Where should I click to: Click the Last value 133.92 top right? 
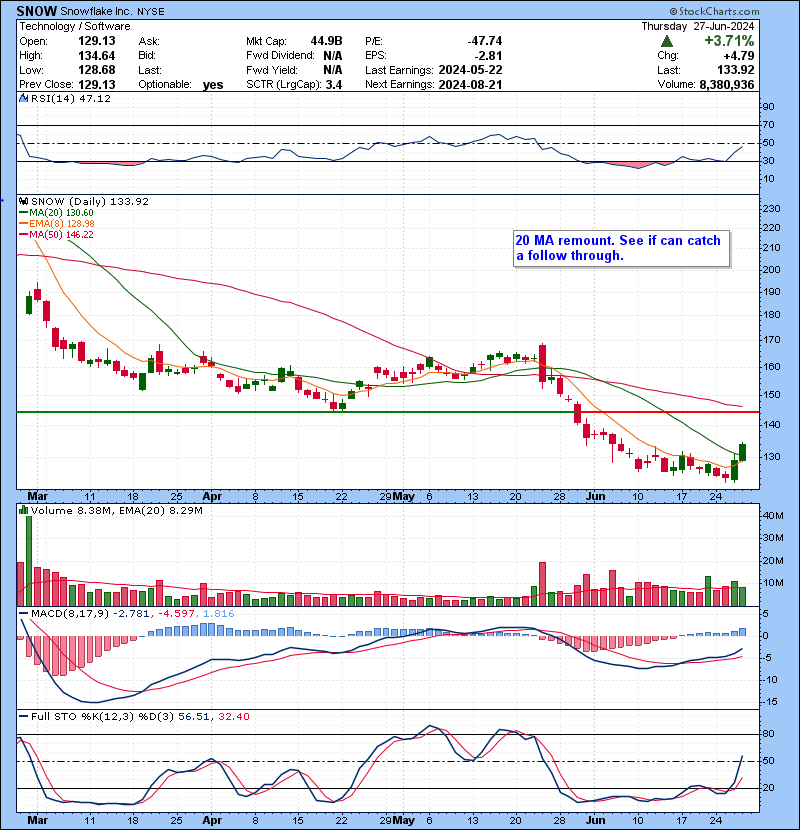pos(736,70)
